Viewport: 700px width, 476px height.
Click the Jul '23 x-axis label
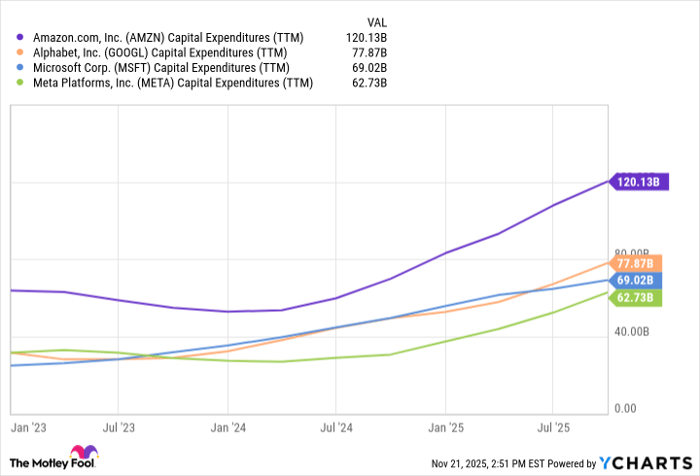click(x=119, y=427)
